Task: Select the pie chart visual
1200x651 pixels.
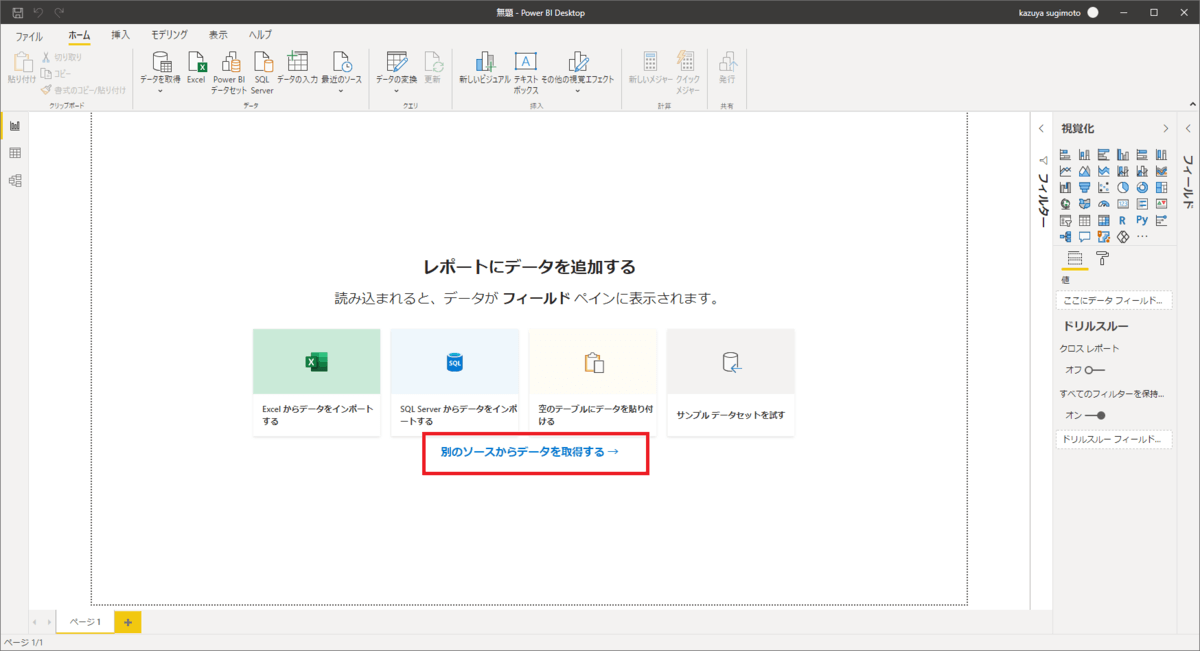Action: (1123, 187)
